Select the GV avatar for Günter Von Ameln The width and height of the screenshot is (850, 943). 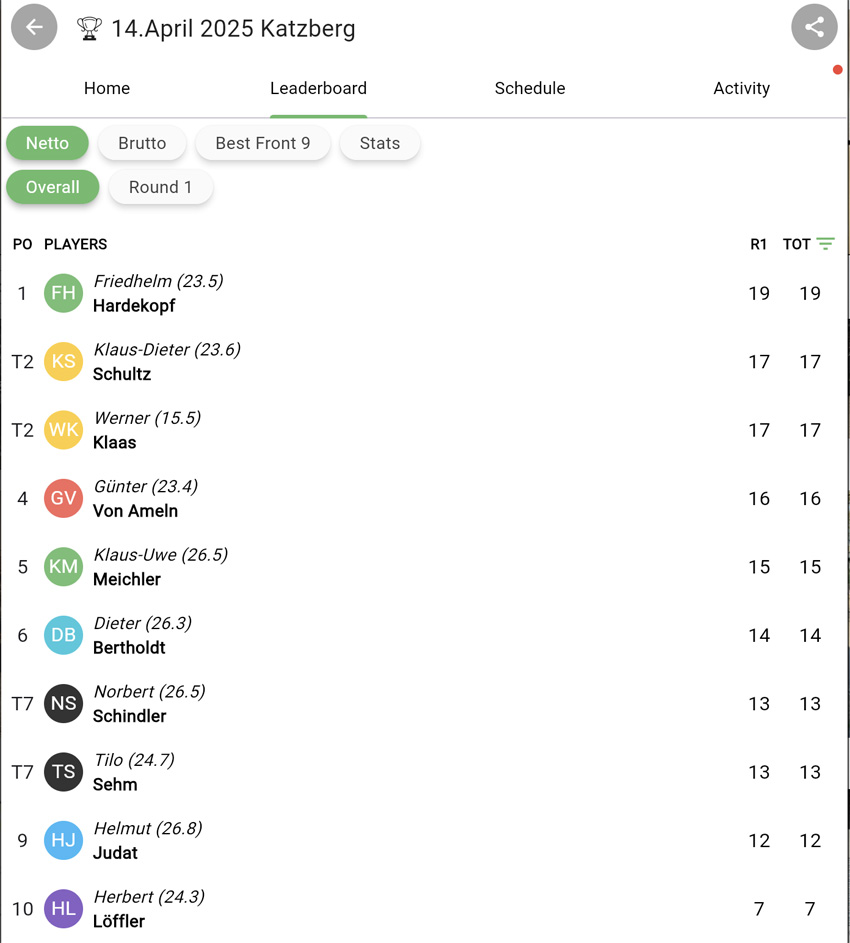coord(63,498)
